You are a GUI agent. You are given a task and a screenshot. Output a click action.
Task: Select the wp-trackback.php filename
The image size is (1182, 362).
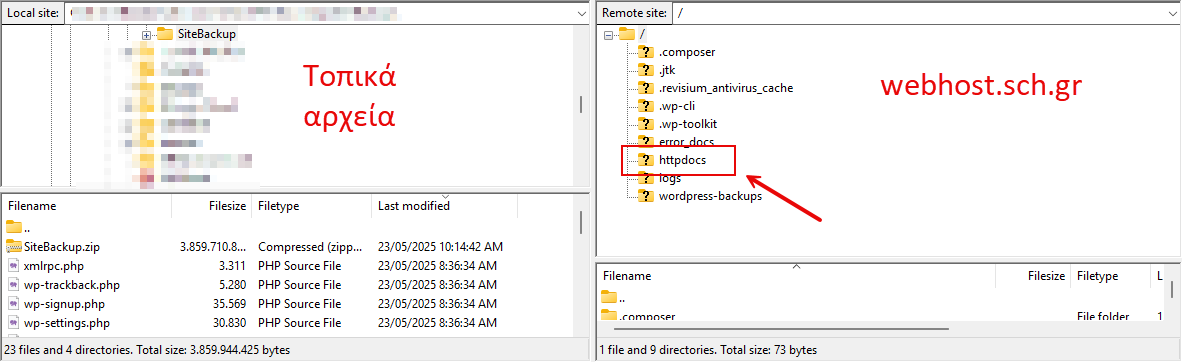click(x=72, y=285)
